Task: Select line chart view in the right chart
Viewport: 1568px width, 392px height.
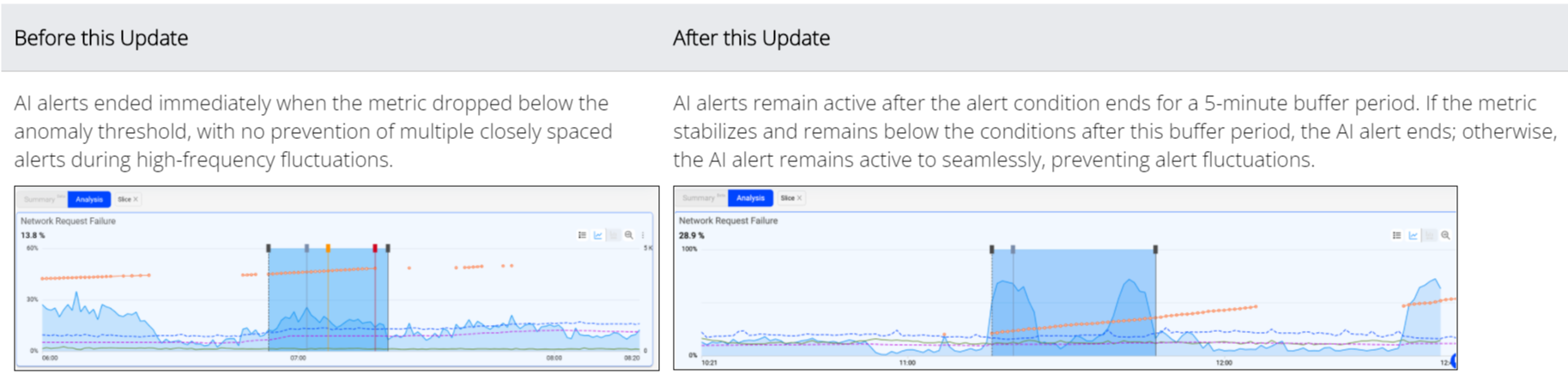Action: (x=1413, y=235)
